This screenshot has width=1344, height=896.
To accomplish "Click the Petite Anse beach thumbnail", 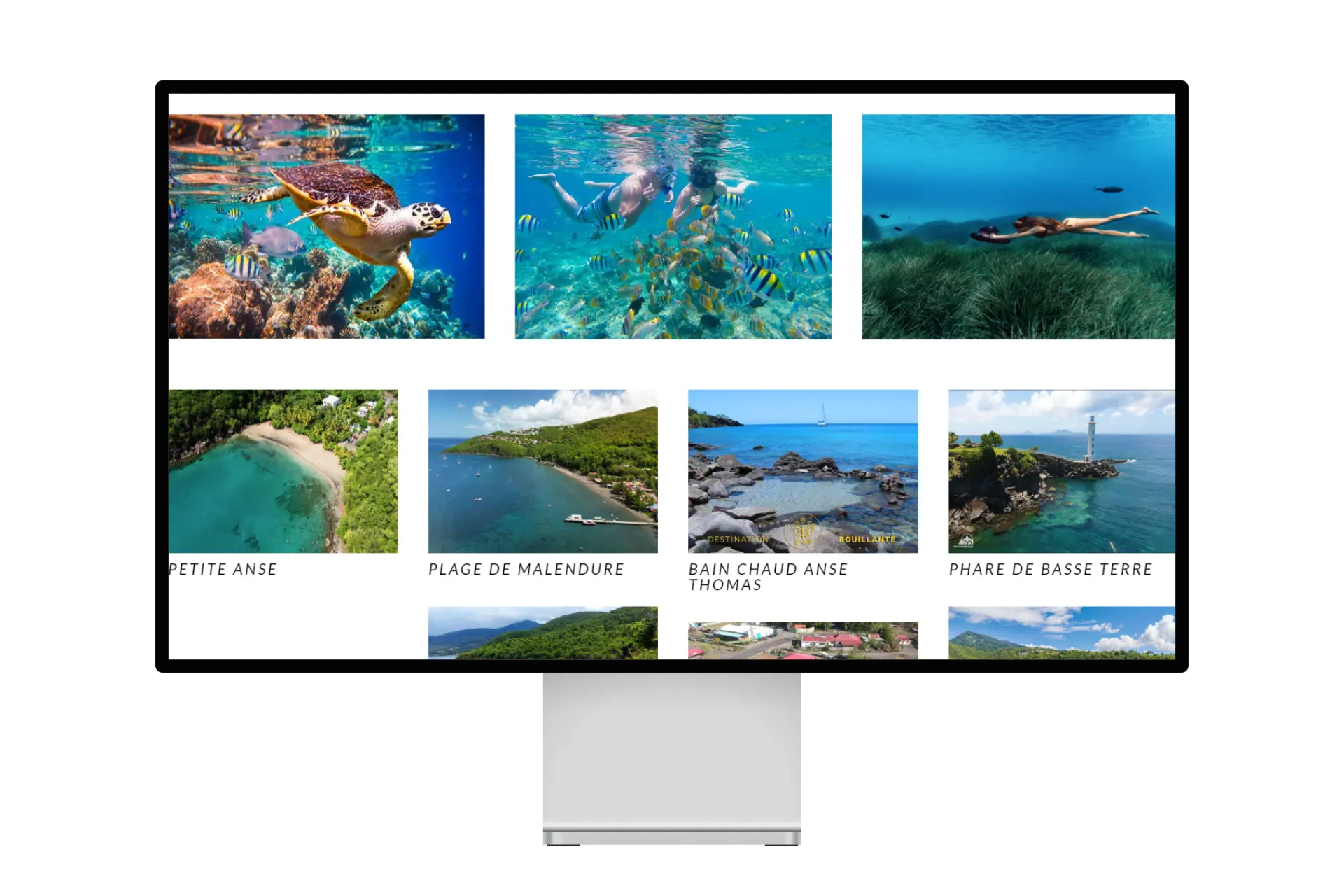I will tap(283, 471).
